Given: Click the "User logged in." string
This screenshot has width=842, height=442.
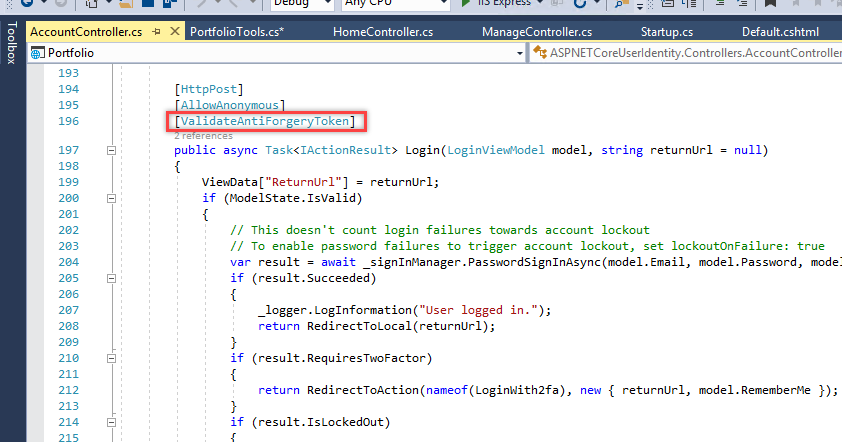Looking at the screenshot, I should point(478,310).
